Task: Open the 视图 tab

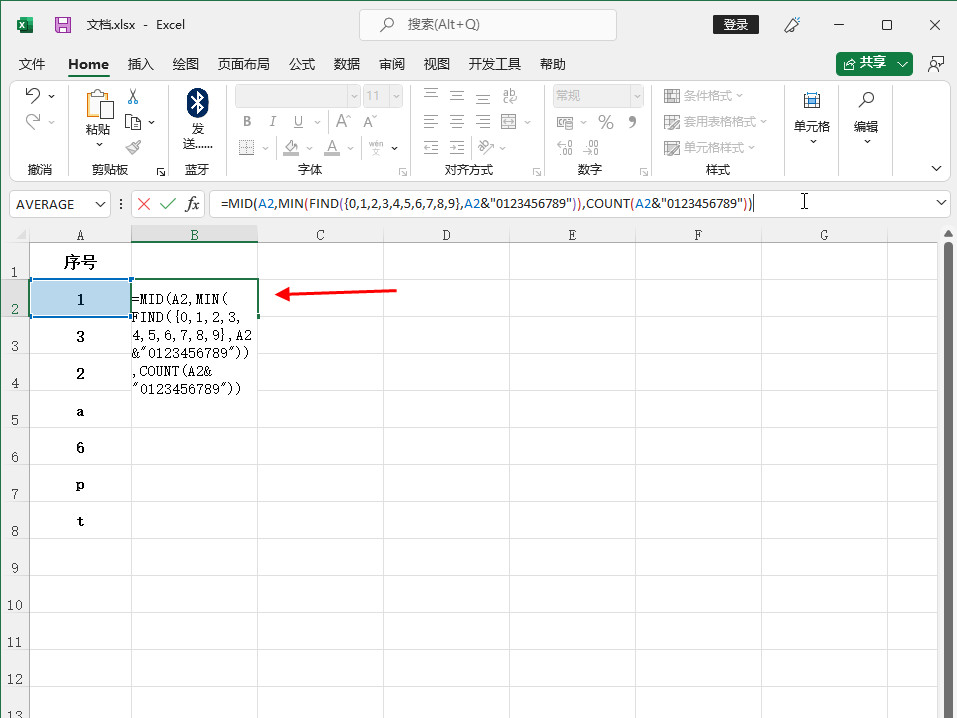Action: click(x=436, y=64)
